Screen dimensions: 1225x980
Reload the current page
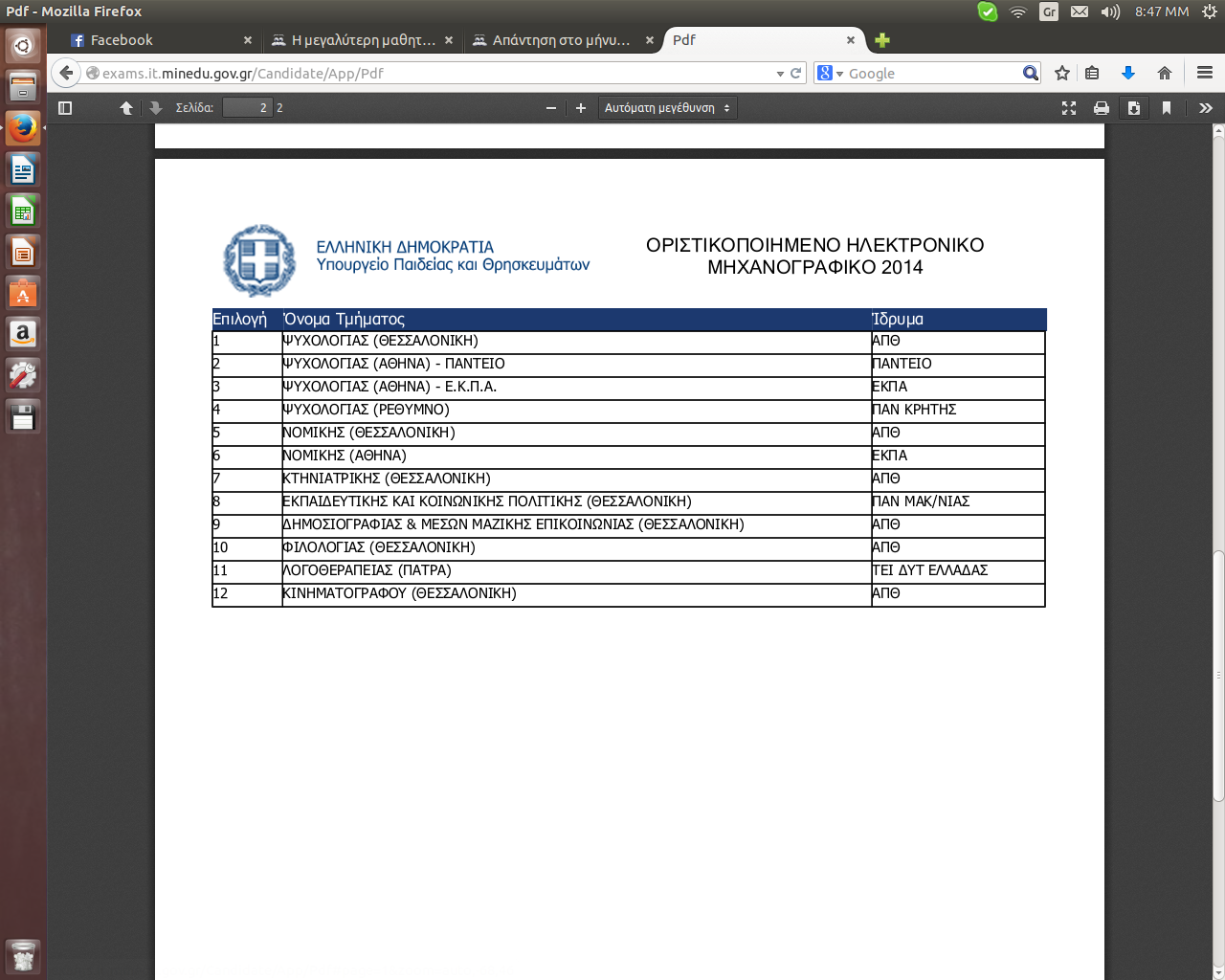795,73
